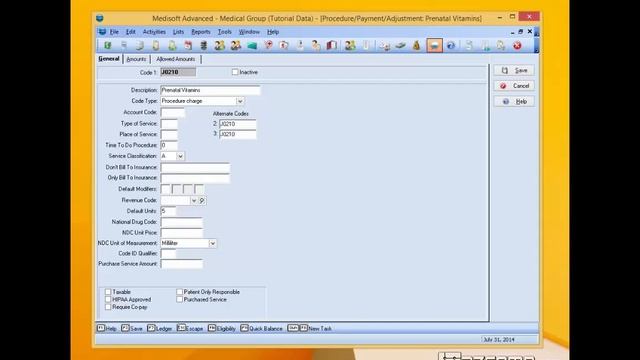Click the Only Bill To Insurance field
This screenshot has width=640, height=360.
tap(195, 178)
